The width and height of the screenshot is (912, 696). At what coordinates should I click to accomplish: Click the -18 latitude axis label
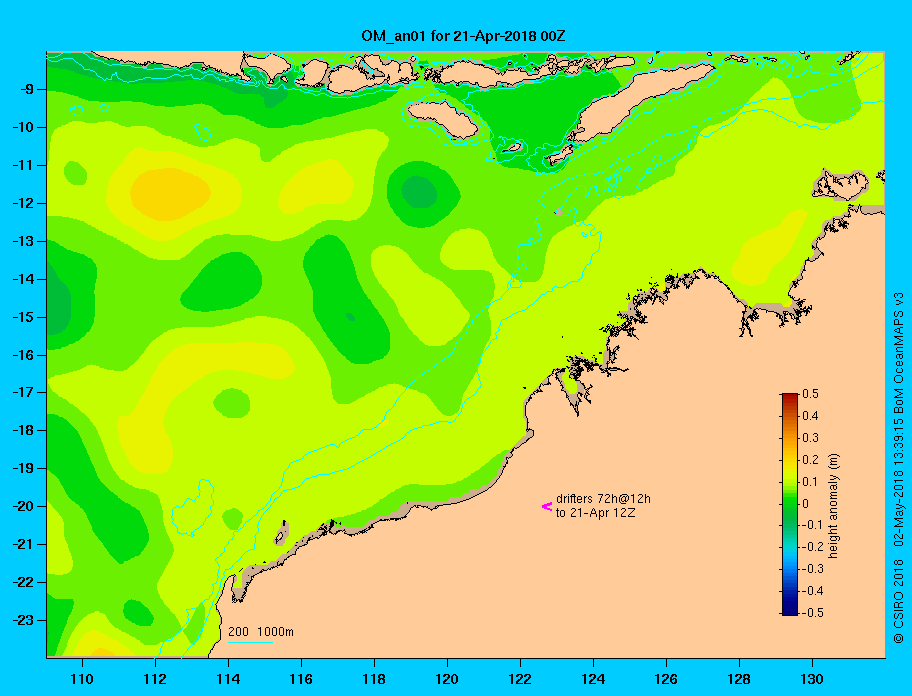[22, 430]
